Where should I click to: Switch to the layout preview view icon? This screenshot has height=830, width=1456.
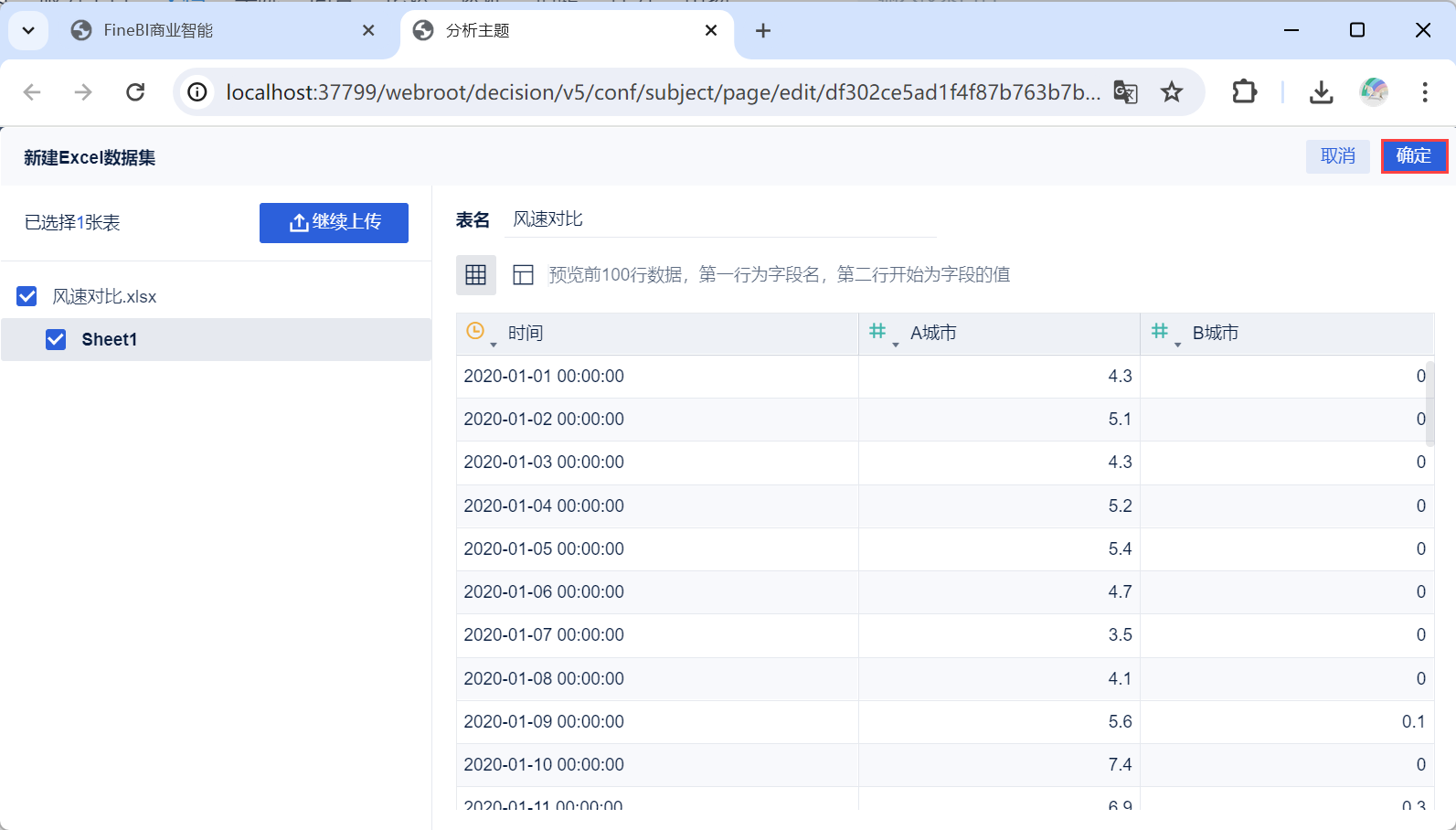pyautogui.click(x=523, y=275)
